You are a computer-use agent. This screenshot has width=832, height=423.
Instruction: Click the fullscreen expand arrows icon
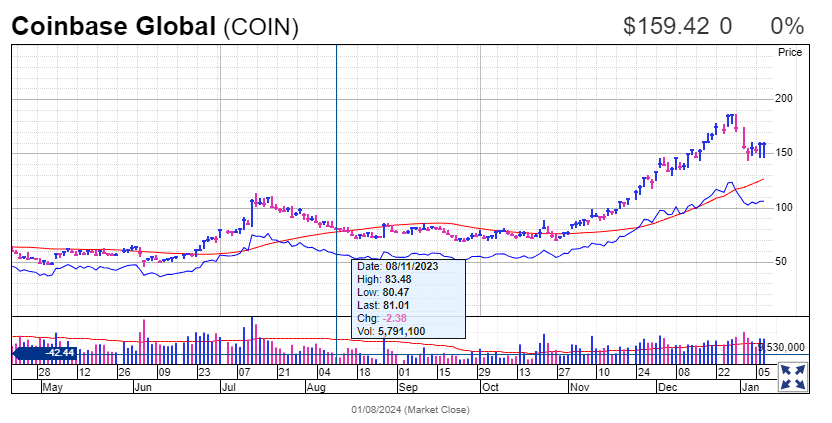coord(794,377)
